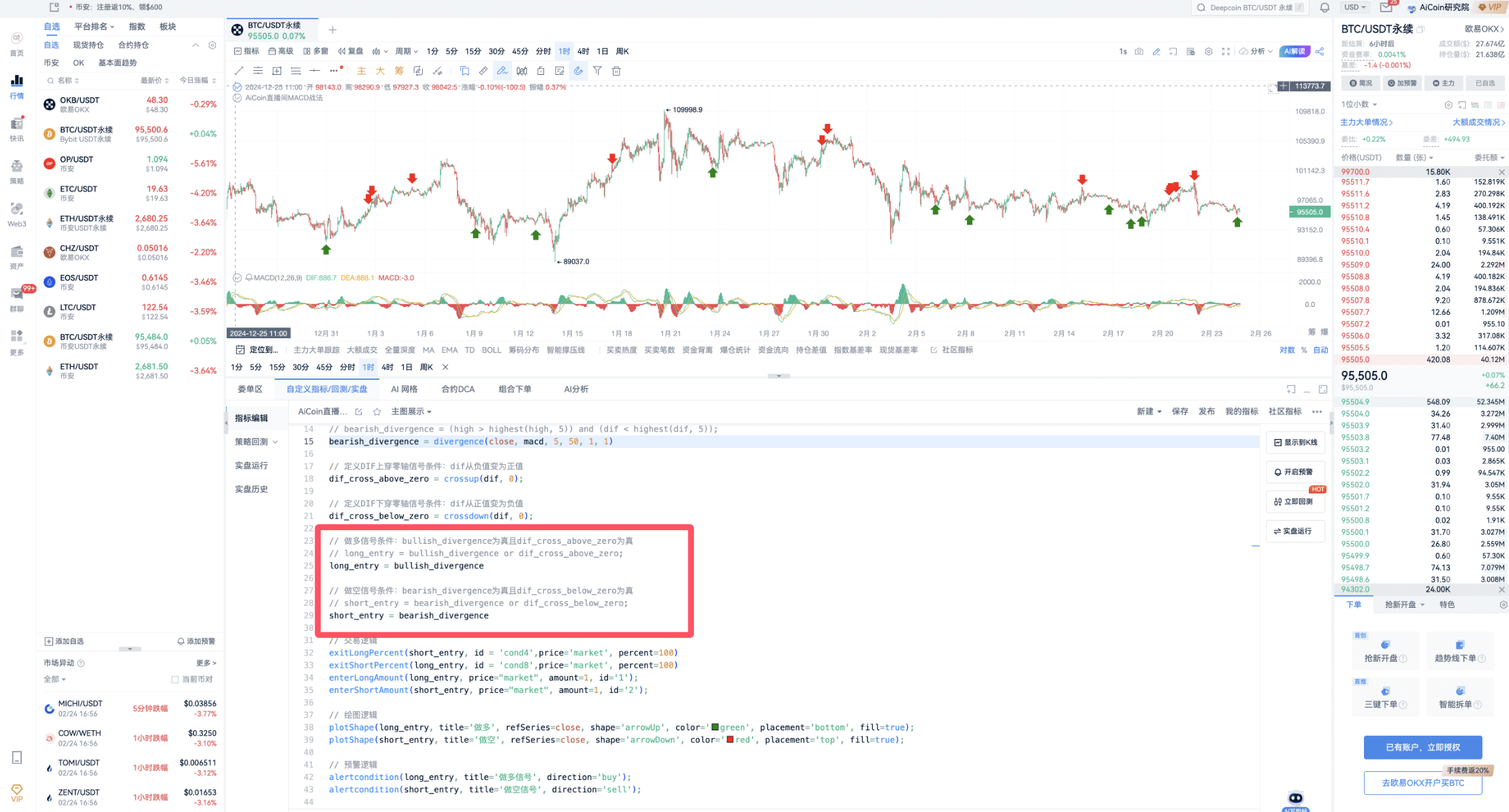Select OP/USDT row in watchlist
1509x812 pixels.
(x=130, y=164)
